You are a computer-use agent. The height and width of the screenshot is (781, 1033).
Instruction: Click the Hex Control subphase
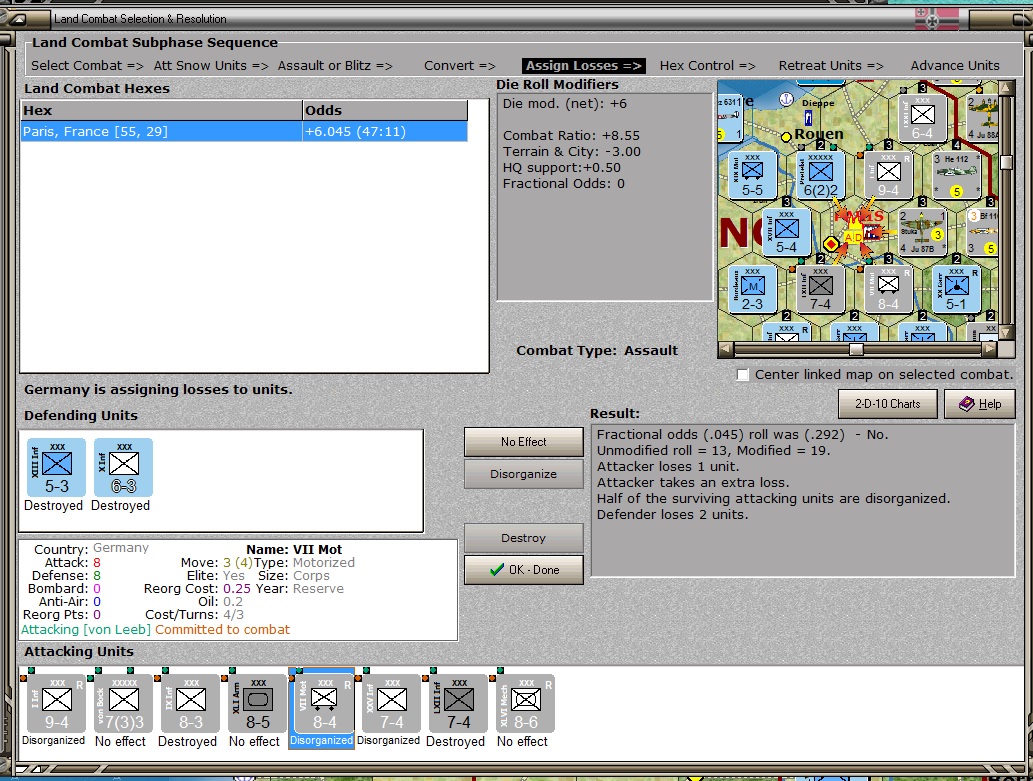708,66
